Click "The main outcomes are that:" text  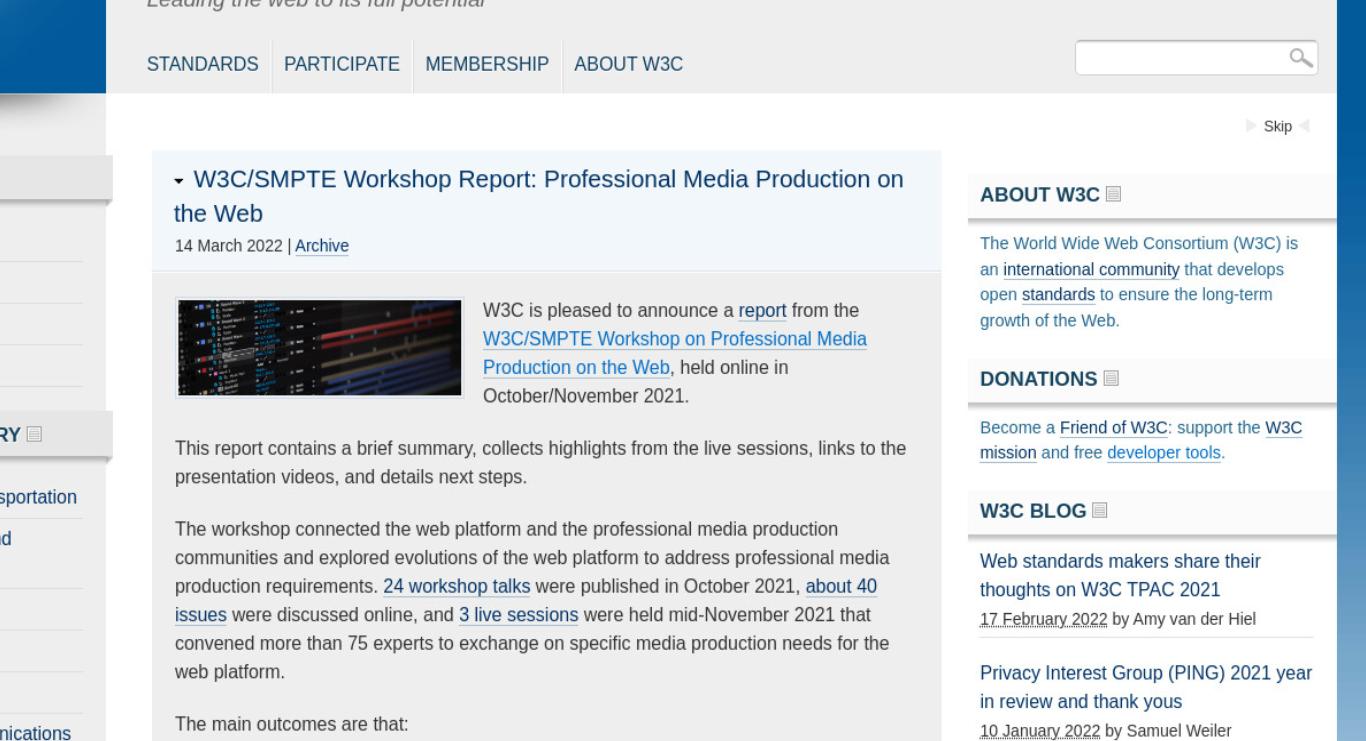coord(292,724)
